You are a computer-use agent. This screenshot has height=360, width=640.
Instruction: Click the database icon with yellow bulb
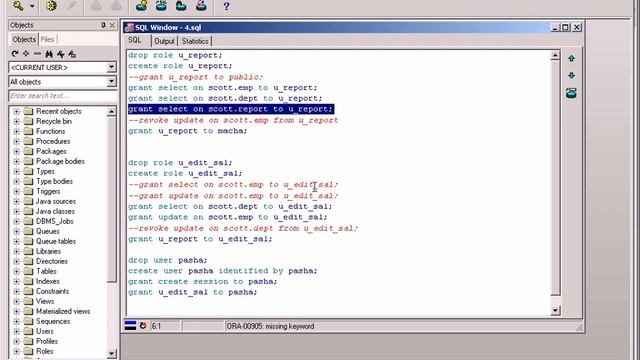point(141,6)
